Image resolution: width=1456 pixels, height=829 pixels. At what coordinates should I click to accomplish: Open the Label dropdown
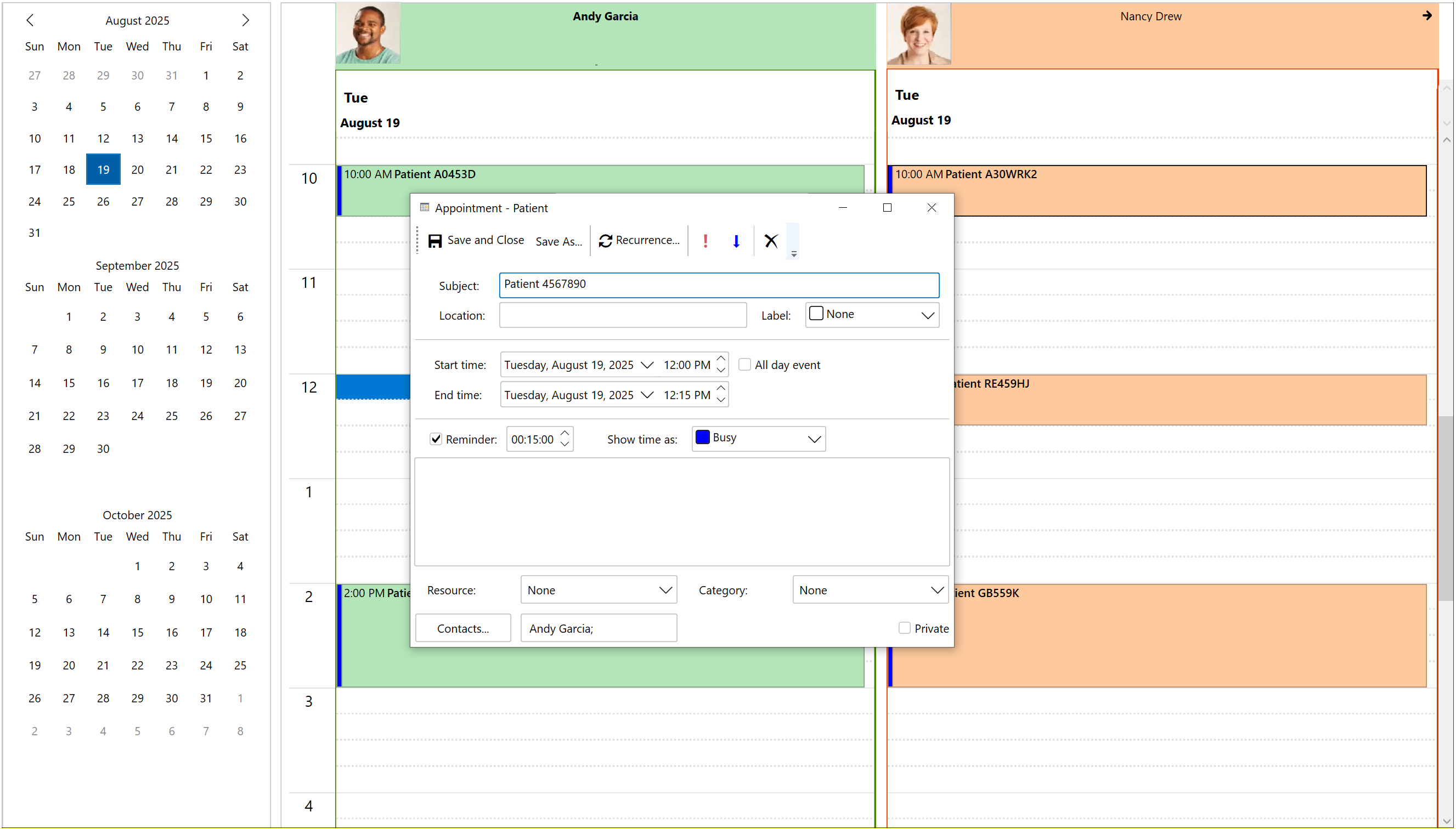(927, 315)
